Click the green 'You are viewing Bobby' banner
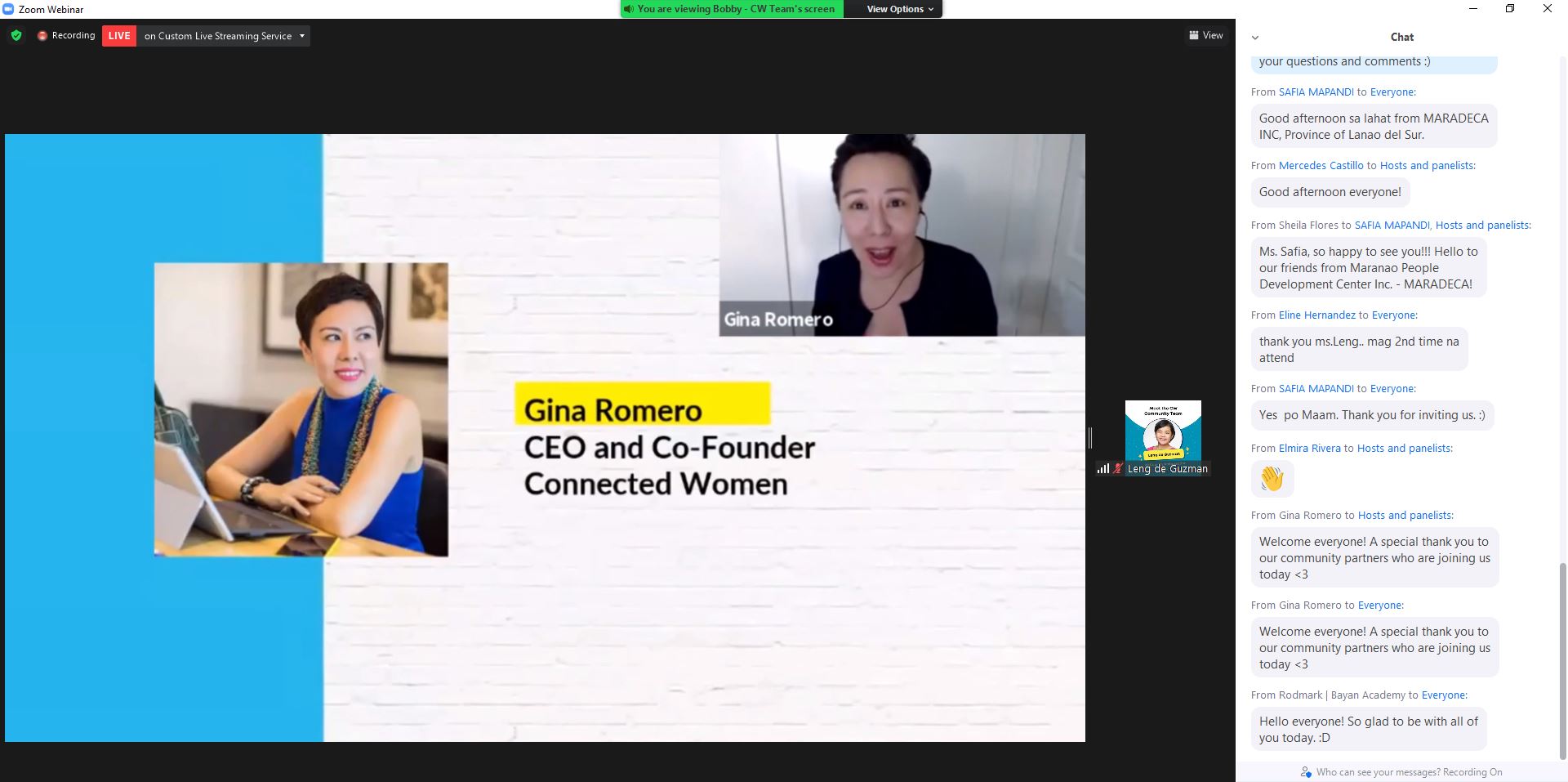 click(x=732, y=9)
